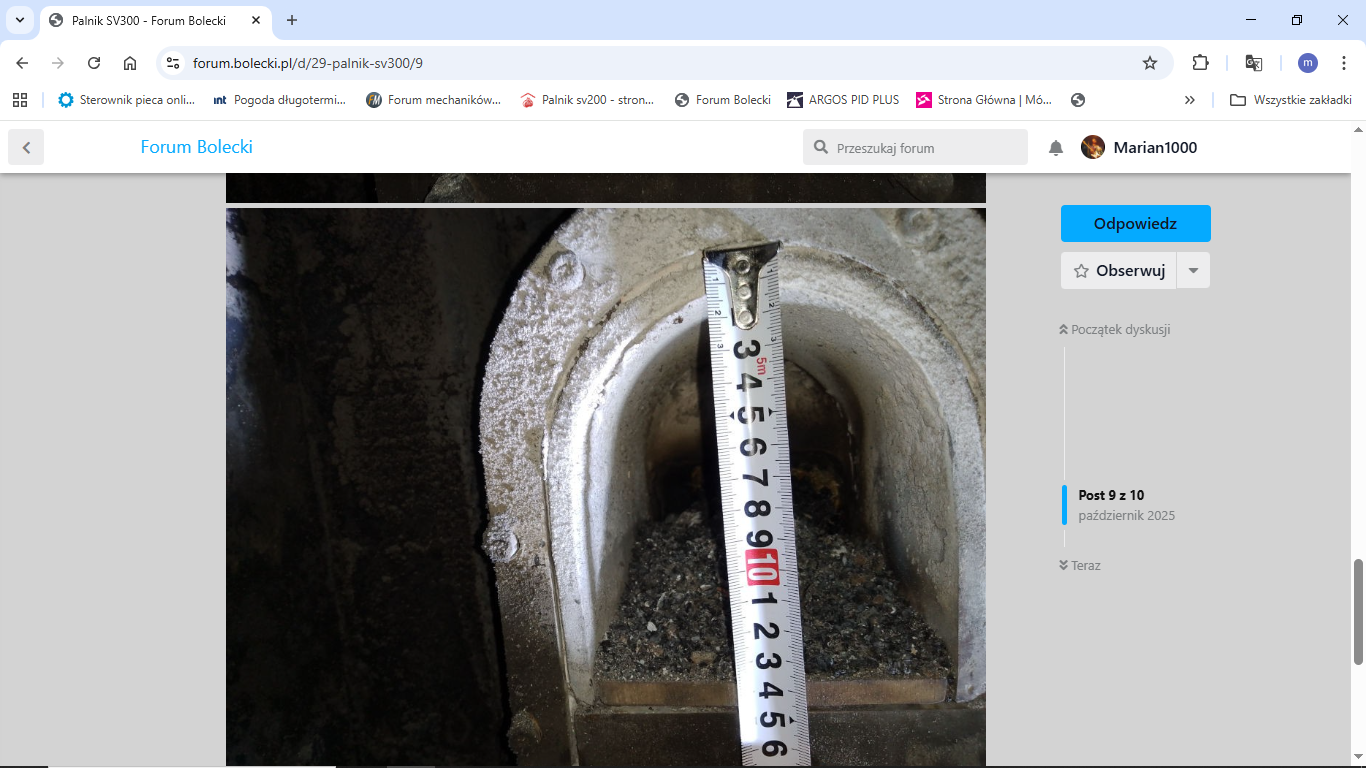Screen dimensions: 1366x768
Task: Click the notifications bell icon
Action: pyautogui.click(x=1055, y=148)
